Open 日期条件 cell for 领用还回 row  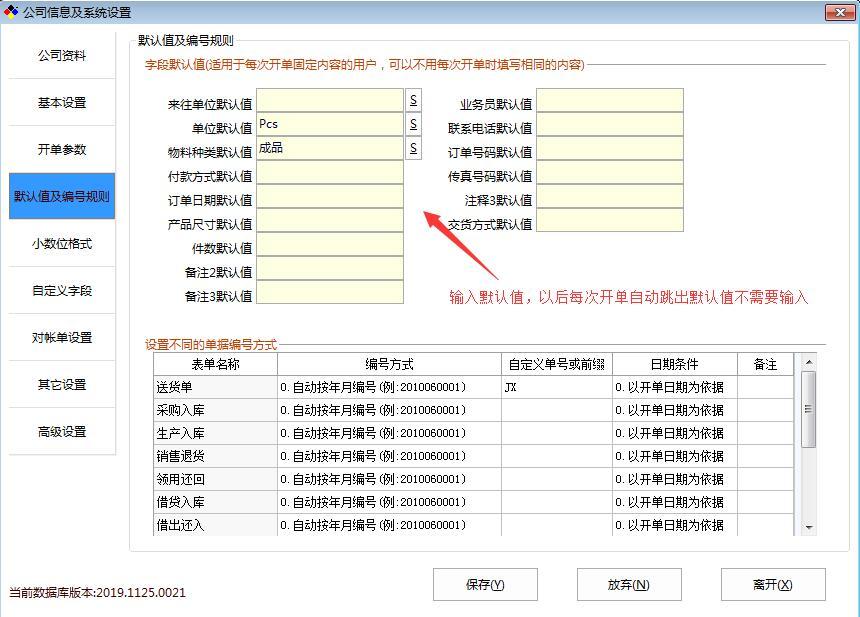click(x=675, y=479)
